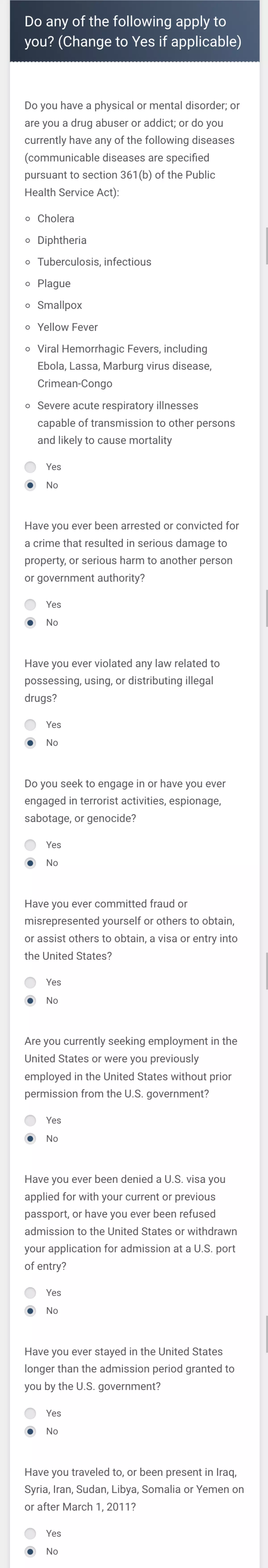Select No for travel to Iraq, Syria, Iran question
The image size is (268, 1568).
point(30,1551)
